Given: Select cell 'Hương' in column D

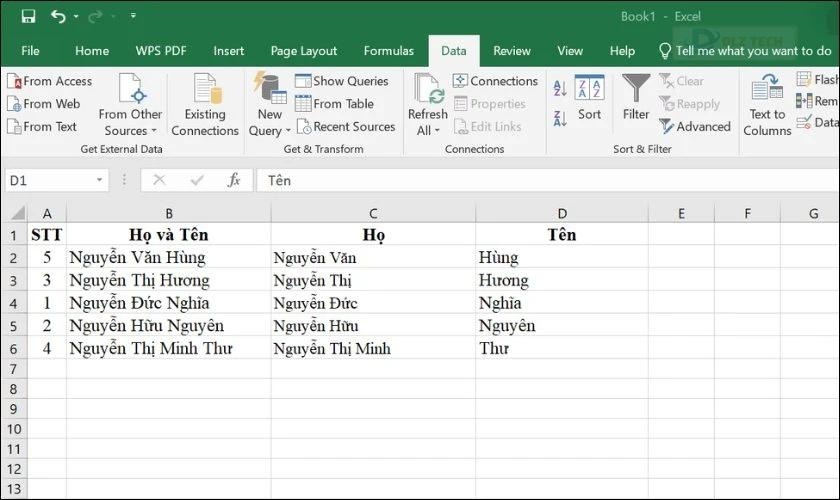Looking at the screenshot, I should 562,280.
